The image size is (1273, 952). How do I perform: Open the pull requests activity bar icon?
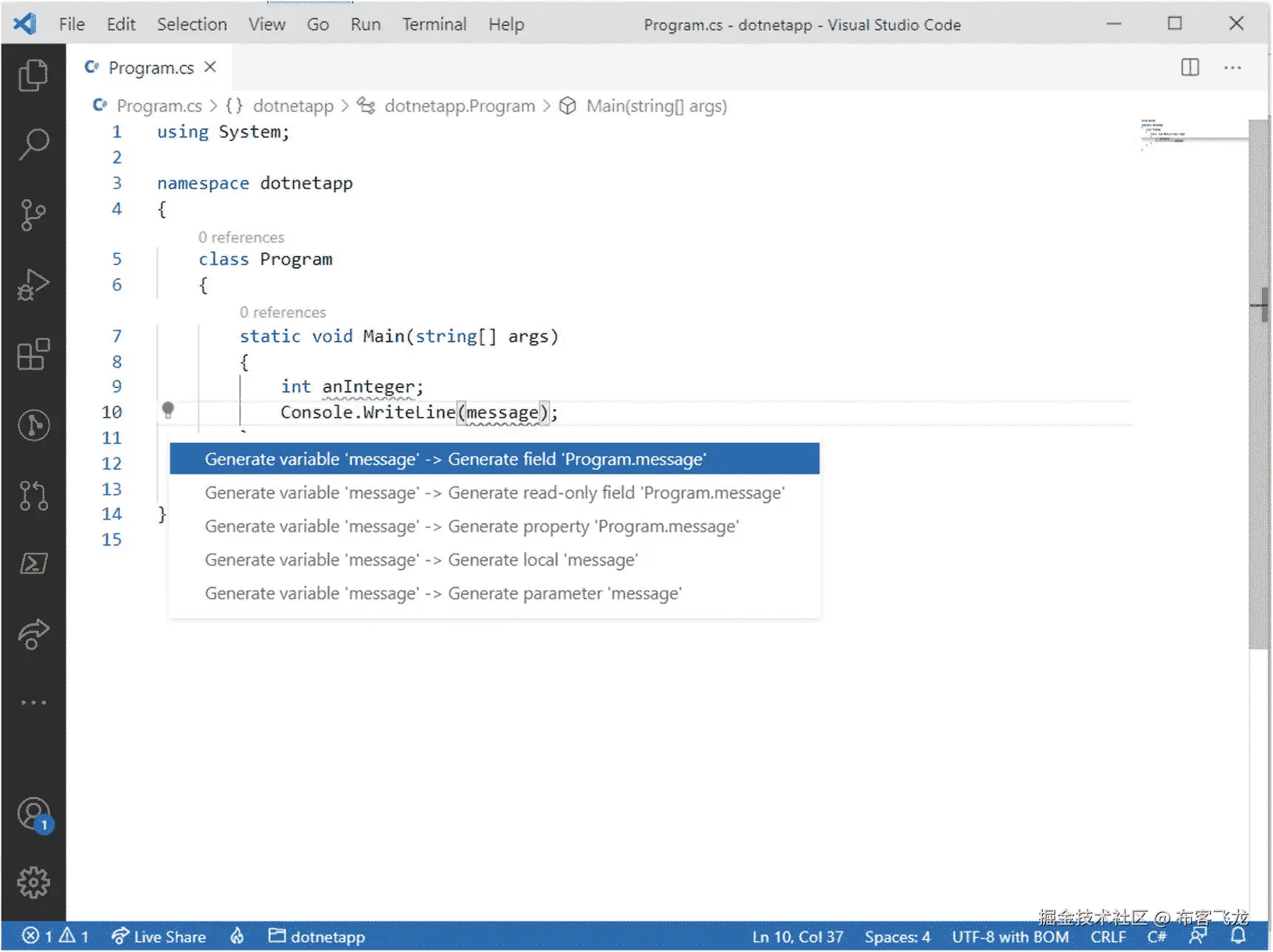pyautogui.click(x=33, y=495)
